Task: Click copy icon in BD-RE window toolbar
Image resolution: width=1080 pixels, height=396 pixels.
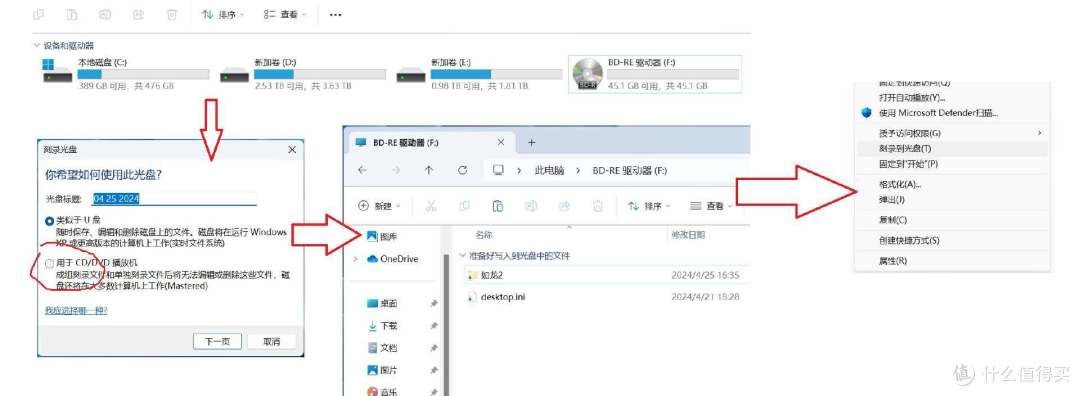Action: 464,205
